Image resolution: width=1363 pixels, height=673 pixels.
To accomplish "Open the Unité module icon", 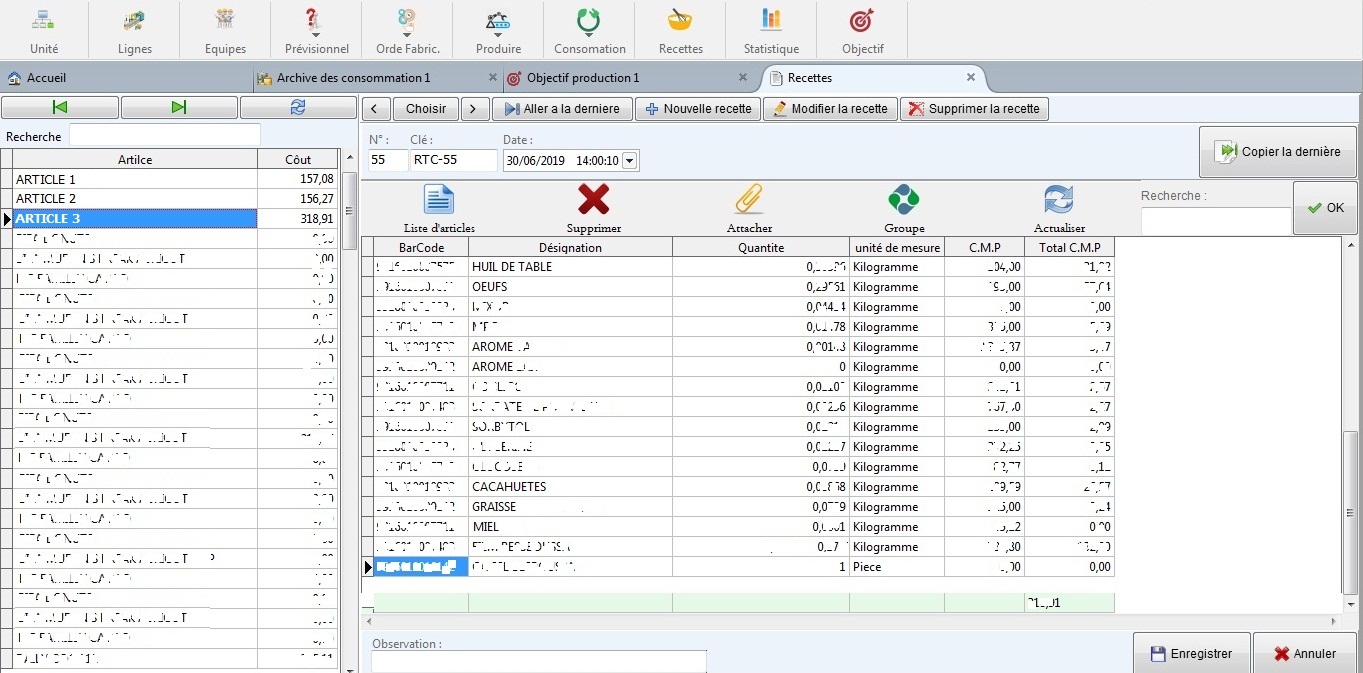I will (x=43, y=21).
